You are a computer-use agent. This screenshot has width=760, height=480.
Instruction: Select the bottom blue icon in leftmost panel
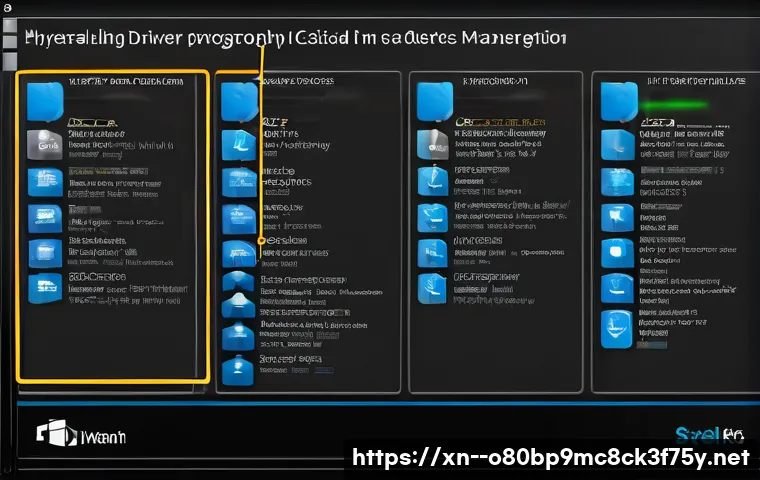[x=45, y=288]
